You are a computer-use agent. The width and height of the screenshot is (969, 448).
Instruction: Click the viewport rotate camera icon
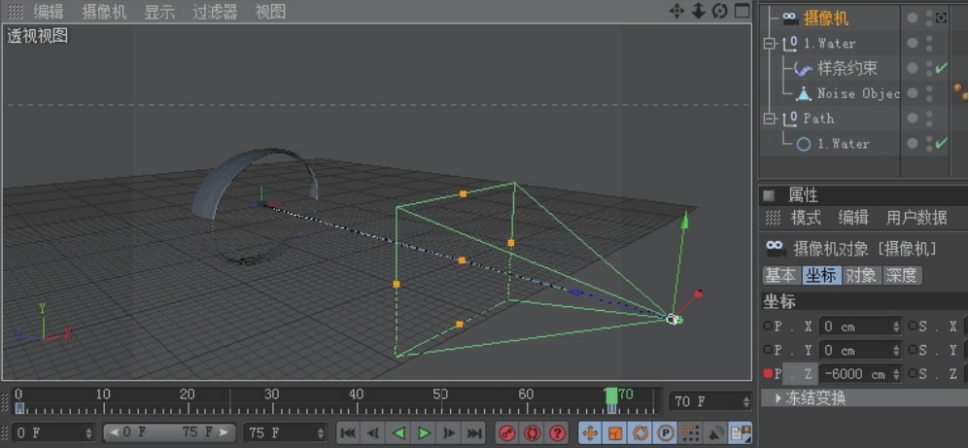click(719, 11)
